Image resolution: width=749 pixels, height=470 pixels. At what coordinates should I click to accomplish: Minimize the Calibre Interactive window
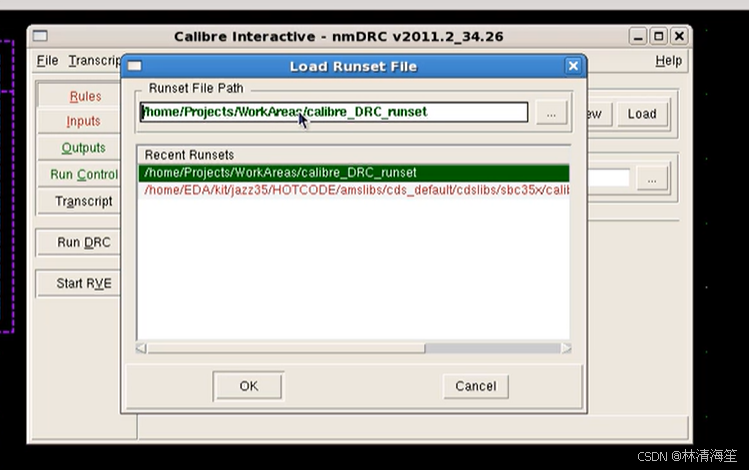[638, 36]
